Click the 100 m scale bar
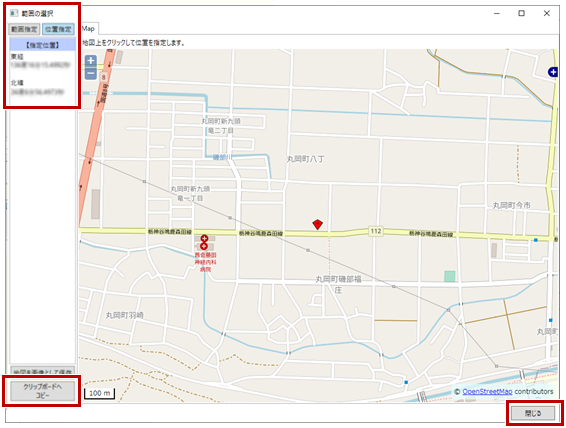This screenshot has height=428, width=566. pyautogui.click(x=100, y=393)
